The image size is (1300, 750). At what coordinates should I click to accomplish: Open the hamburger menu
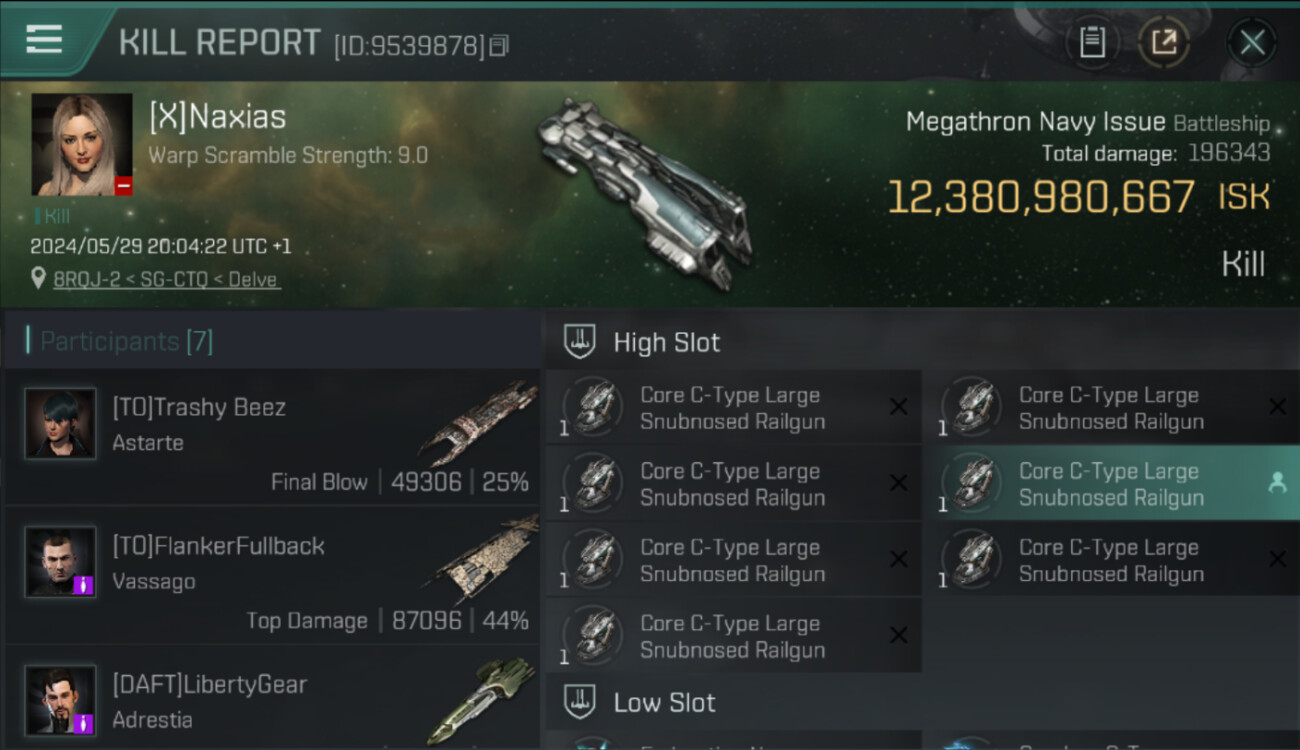(45, 39)
